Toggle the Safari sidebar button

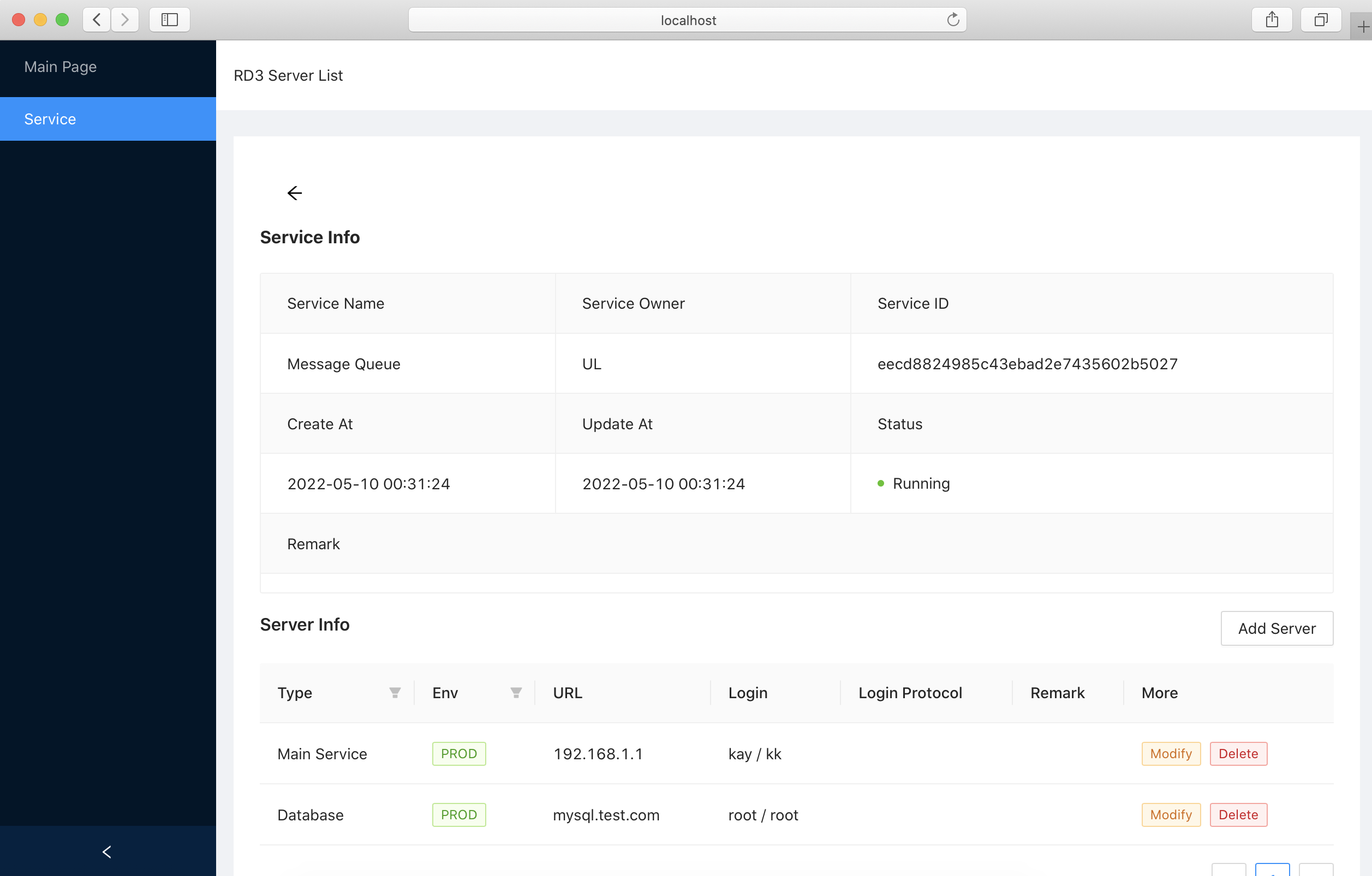point(170,20)
